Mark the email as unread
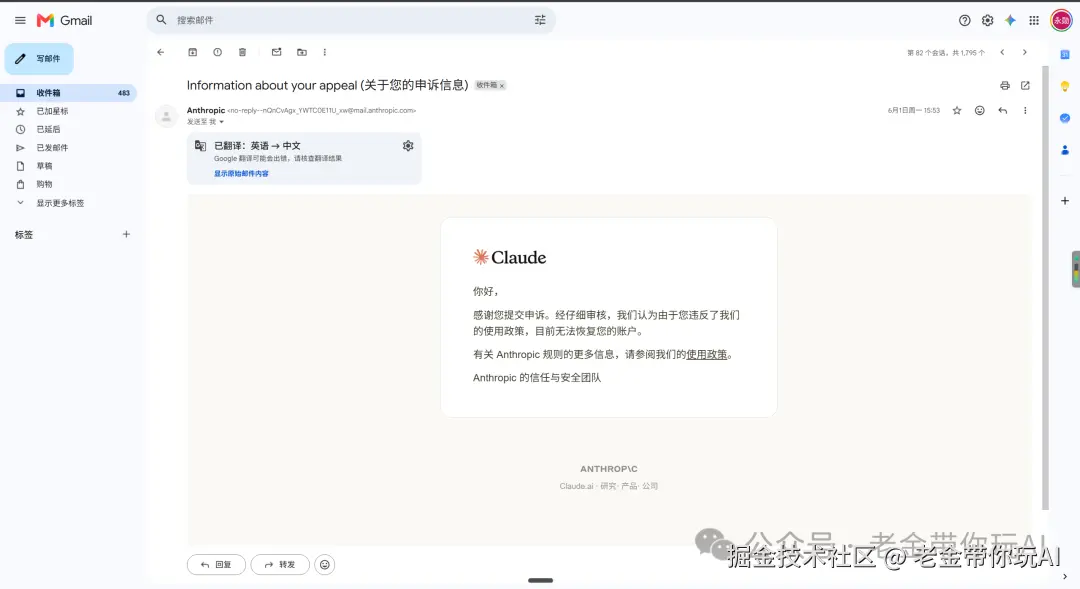This screenshot has width=1080, height=589. pyautogui.click(x=276, y=52)
